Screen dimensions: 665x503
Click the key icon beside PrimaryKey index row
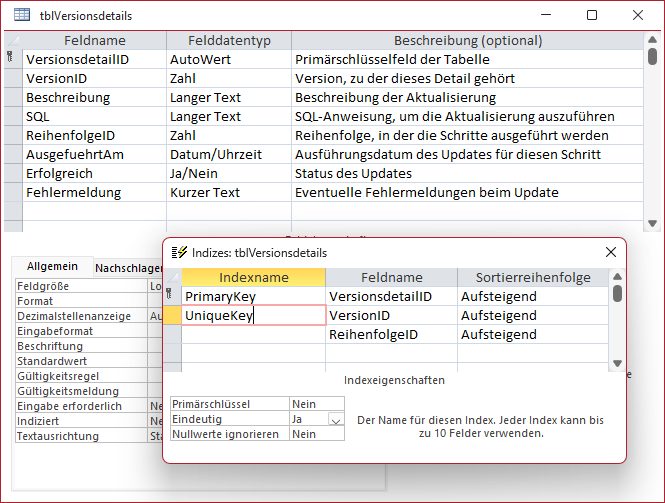tap(169, 293)
